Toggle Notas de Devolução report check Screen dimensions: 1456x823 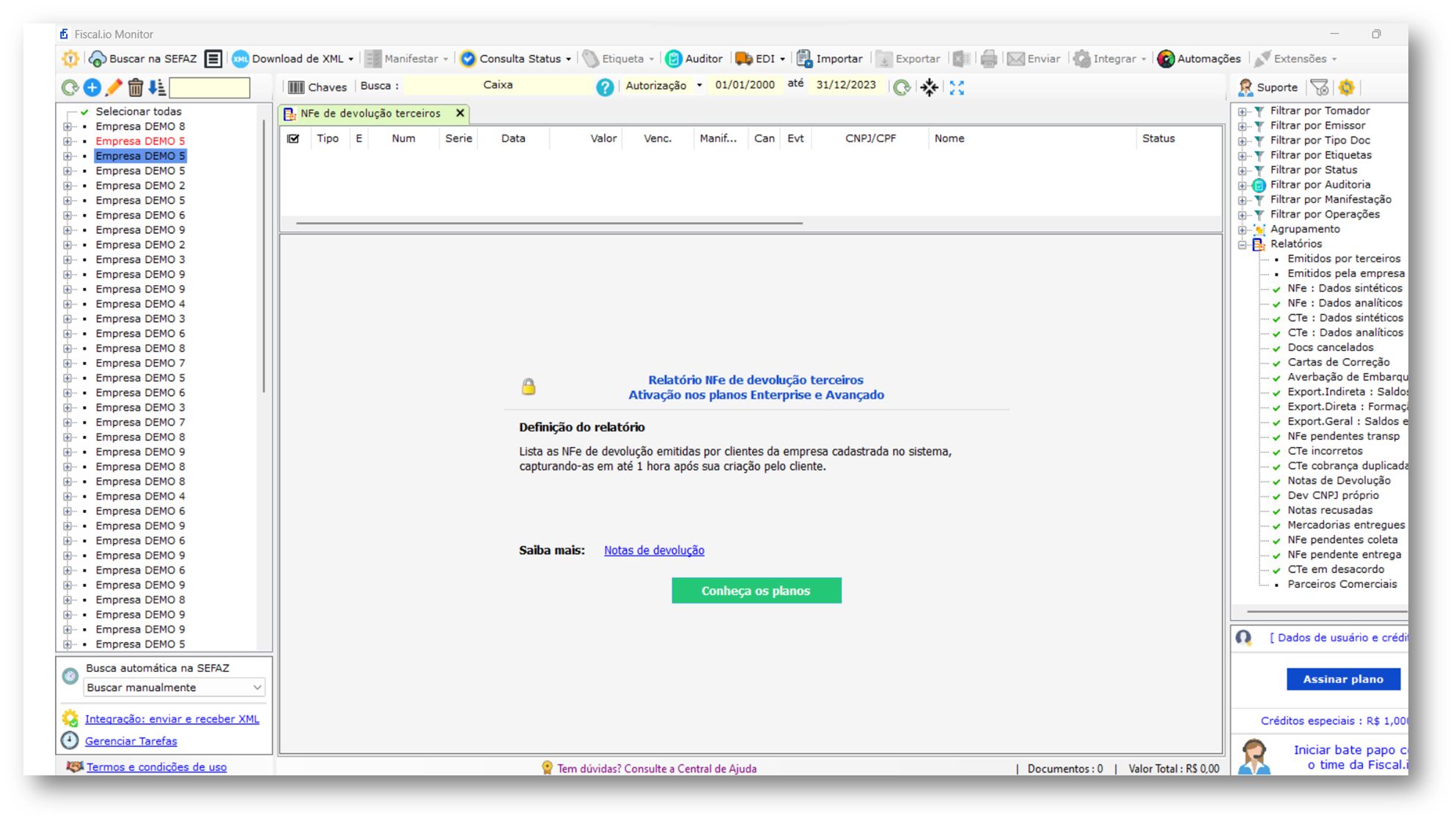(1276, 481)
